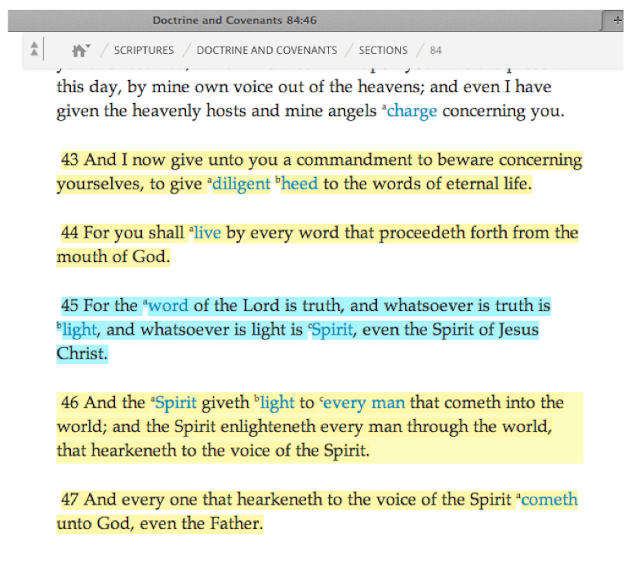Click breadcrumb item 84
Image resolution: width=640 pixels, height=574 pixels.
click(436, 50)
